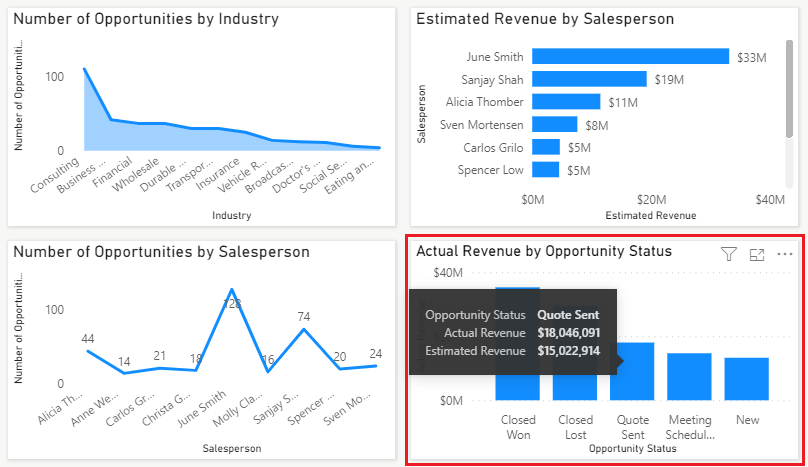Select the New status column
Screen dimensions: 808x467
click(746, 379)
